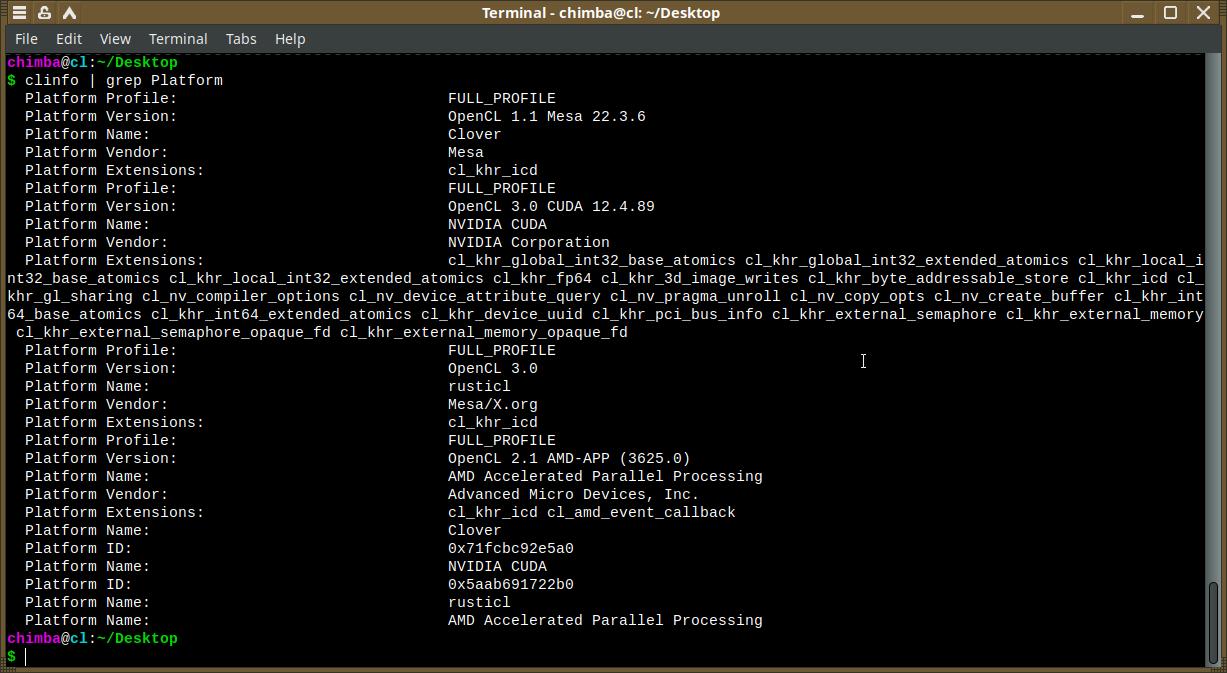This screenshot has height=673, width=1227.
Task: Click the 'cl_khr_device_uuid' extension
Action: (502, 314)
